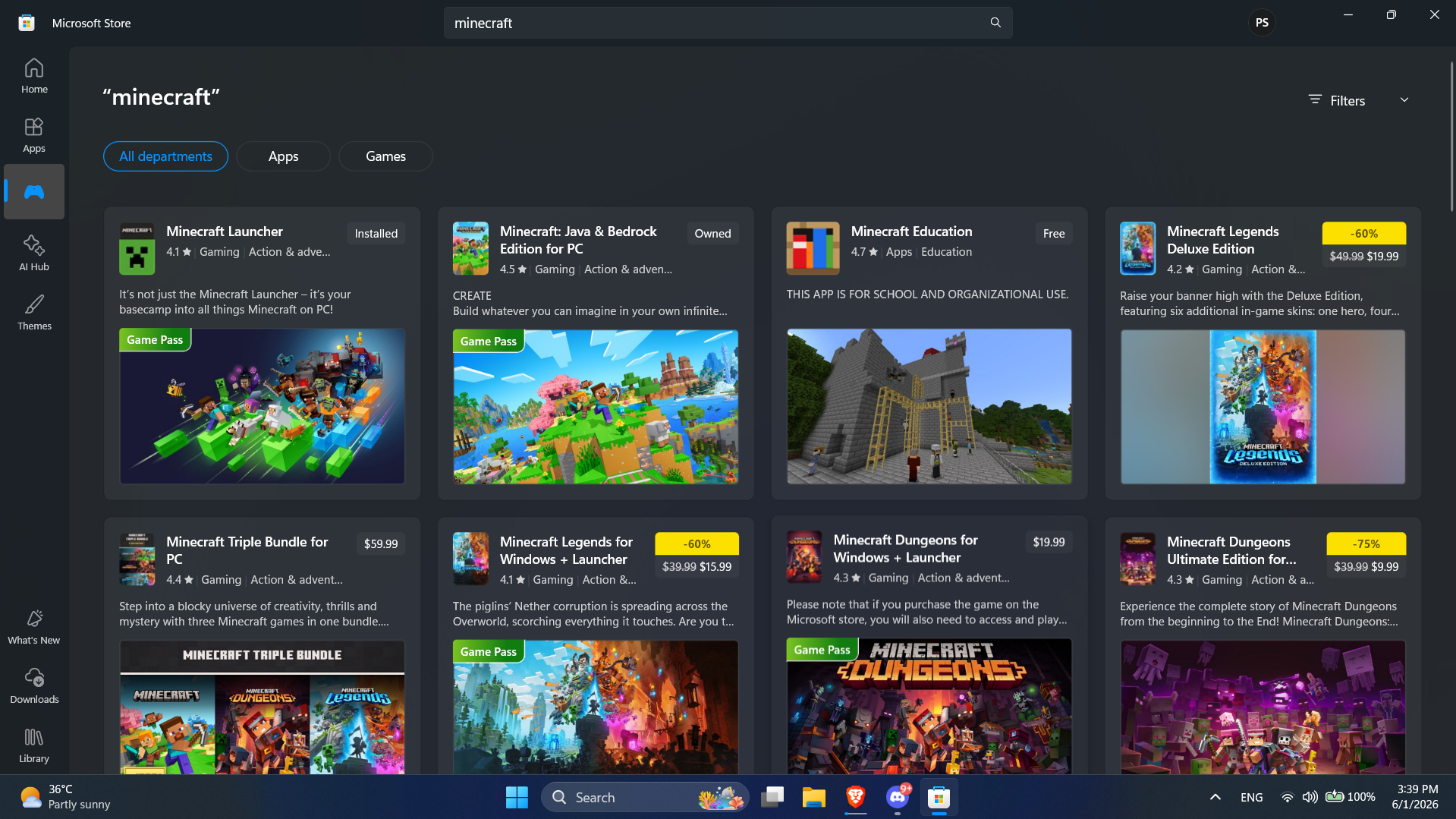Select the All departments tab

165,156
